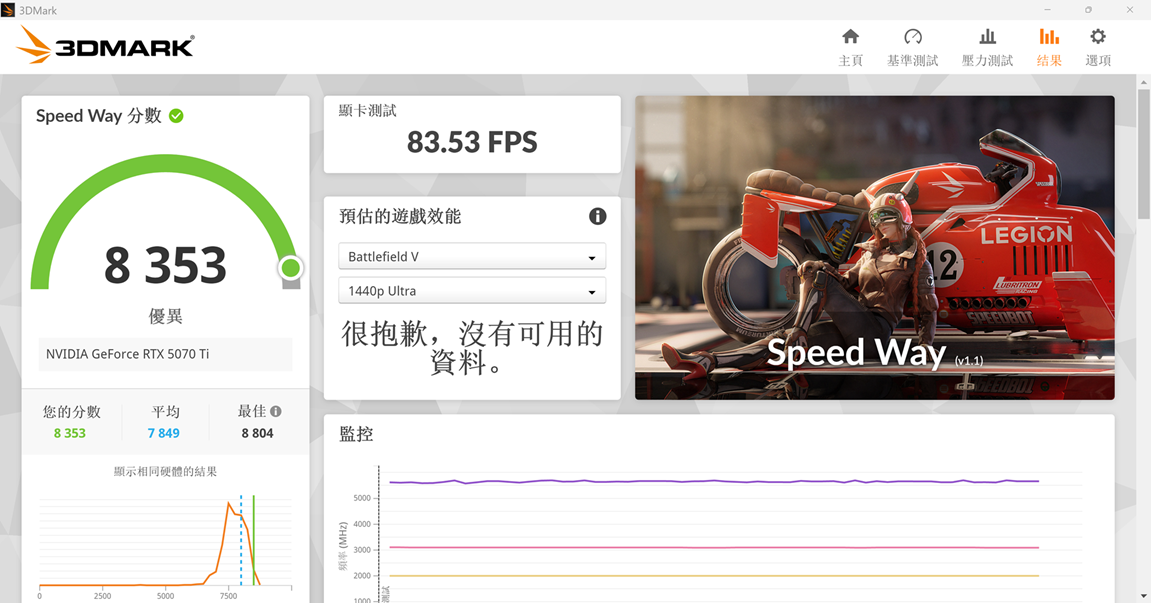
Task: Open the results (結果) bar-chart icon
Action: 1049,37
